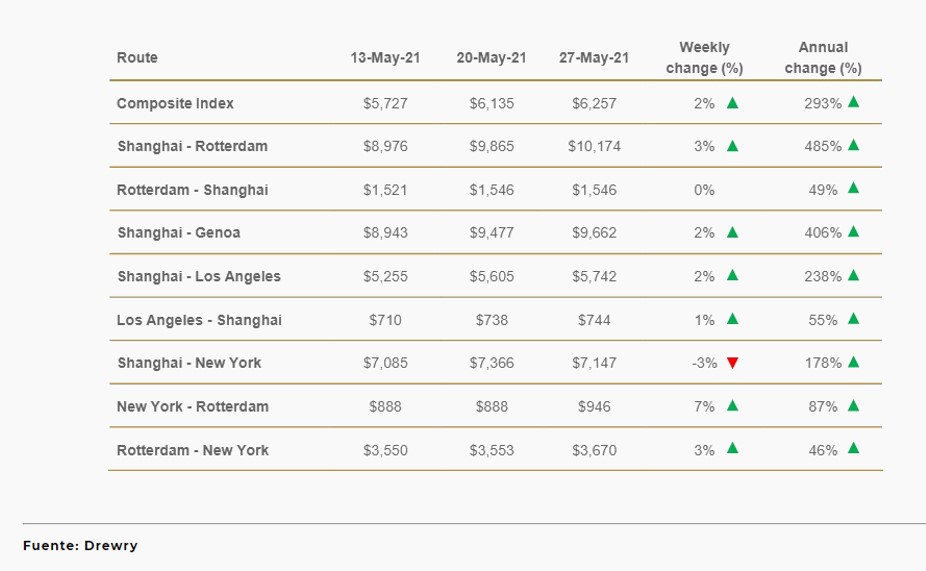The height and width of the screenshot is (571, 926).
Task: Click the Weekly change (%) header
Action: click(704, 58)
